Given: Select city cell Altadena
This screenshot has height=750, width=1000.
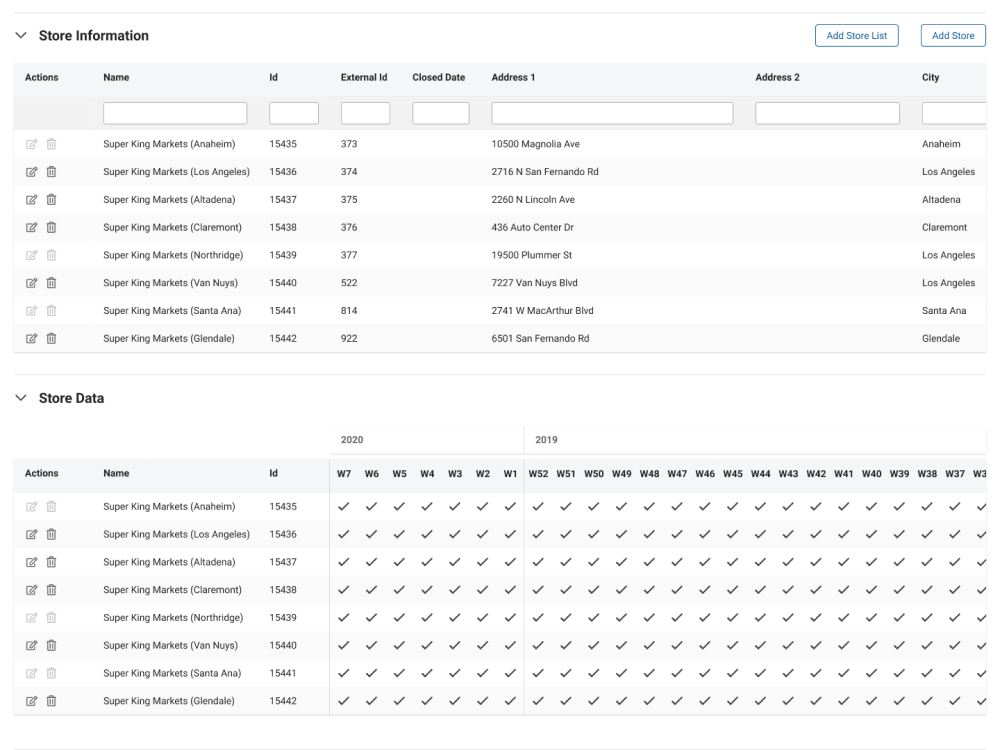Looking at the screenshot, I should 941,200.
